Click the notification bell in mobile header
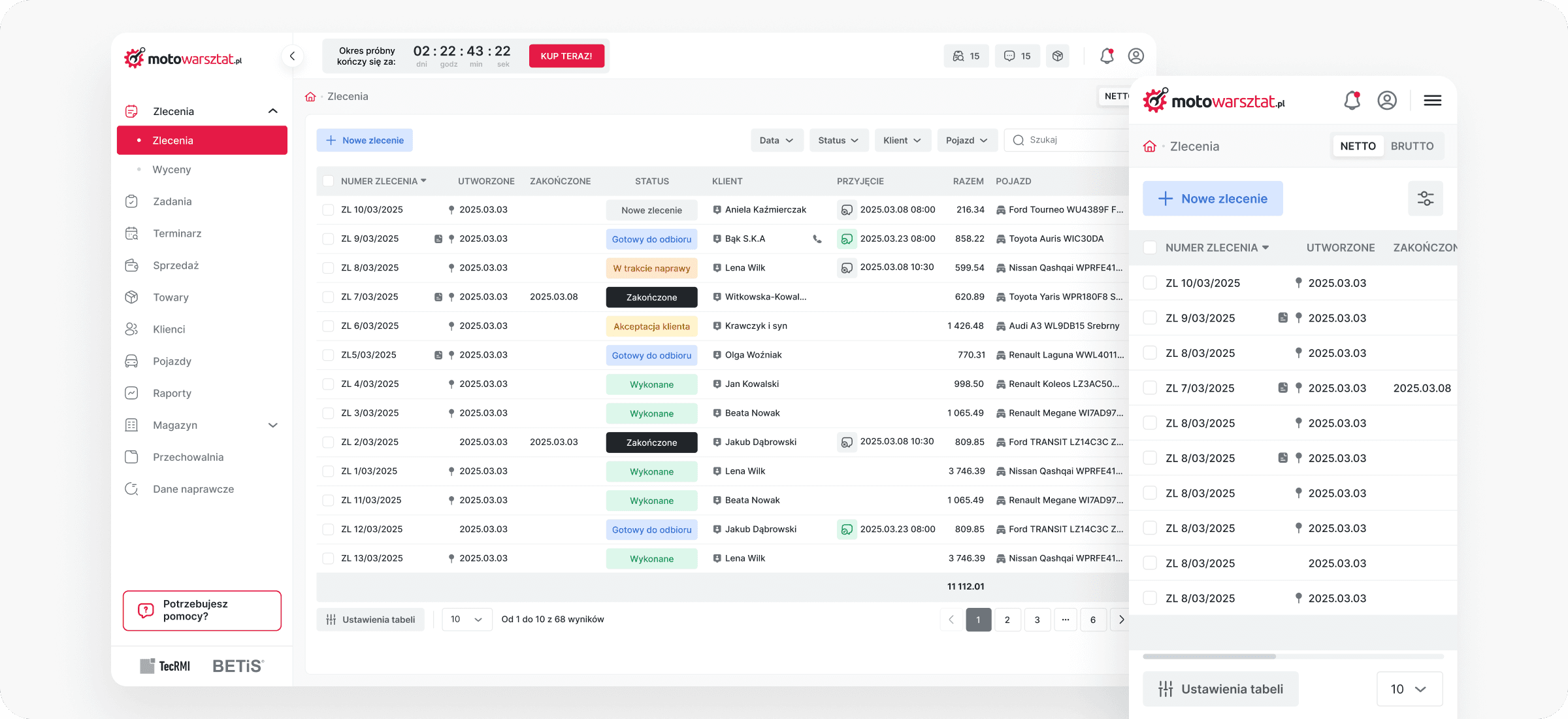The width and height of the screenshot is (1568, 719). (1352, 101)
